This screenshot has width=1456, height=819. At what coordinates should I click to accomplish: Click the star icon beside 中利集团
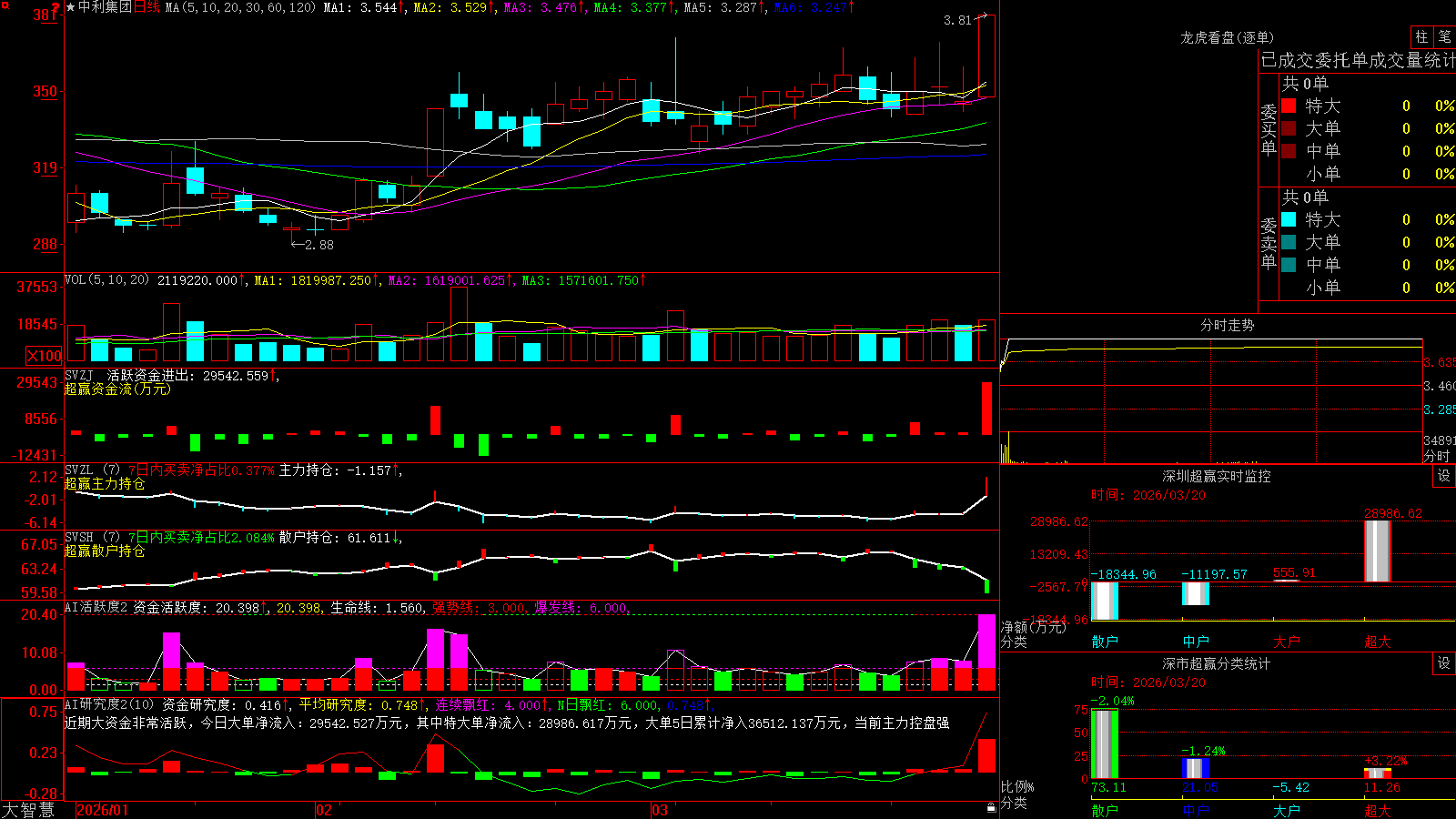[71, 7]
